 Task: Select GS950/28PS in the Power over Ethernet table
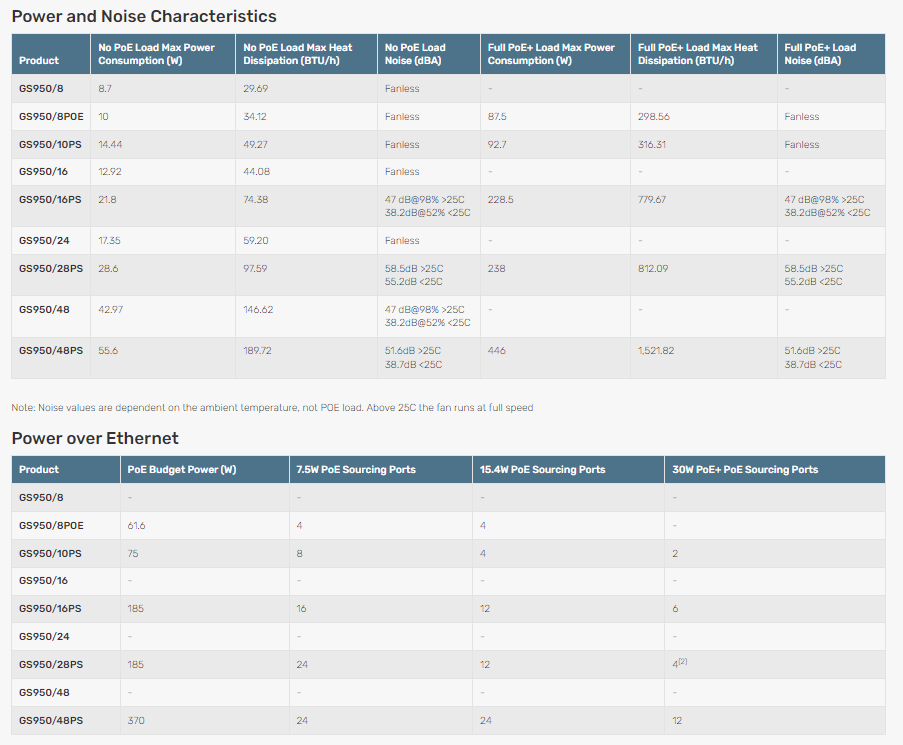[x=51, y=664]
